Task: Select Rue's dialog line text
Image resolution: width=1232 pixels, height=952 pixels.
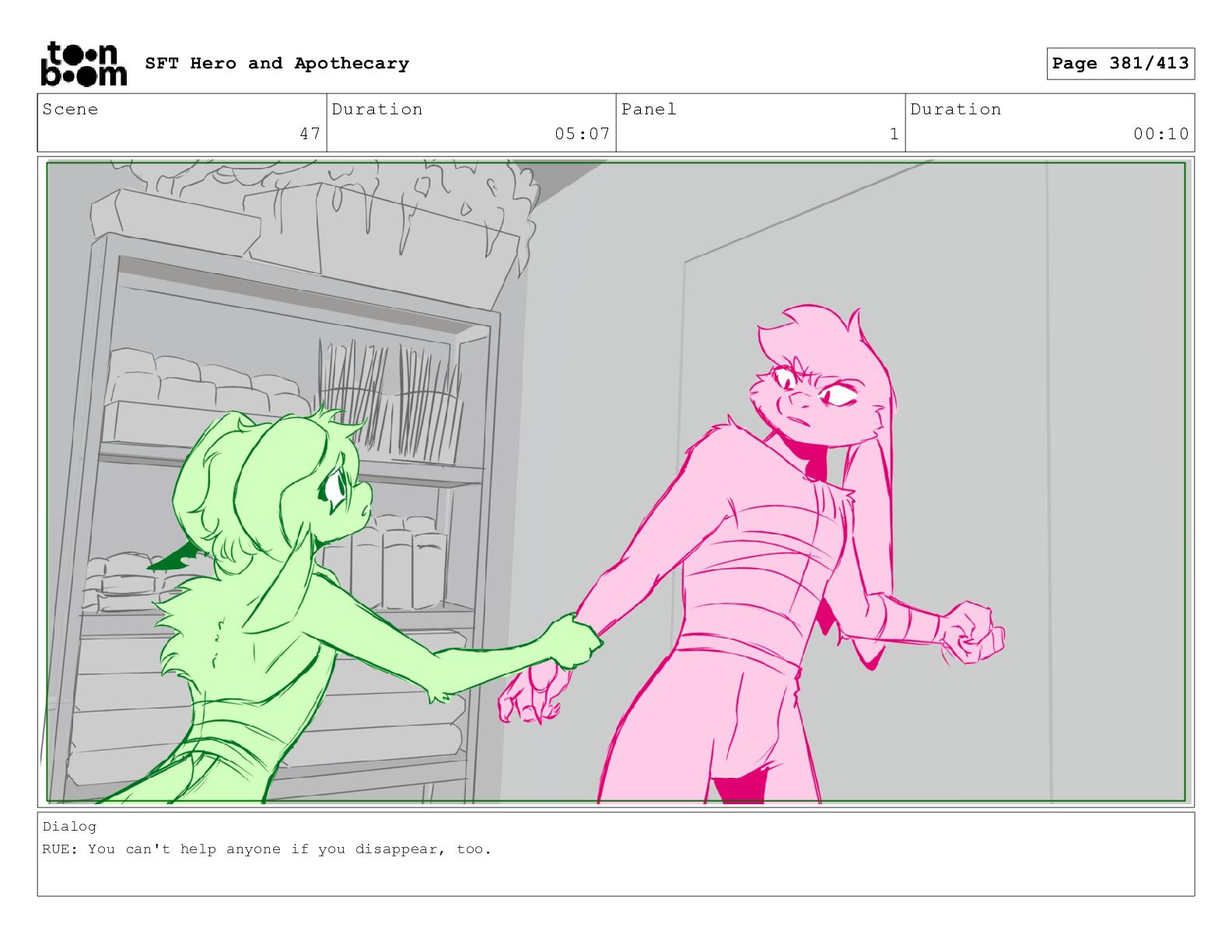Action: pos(267,849)
